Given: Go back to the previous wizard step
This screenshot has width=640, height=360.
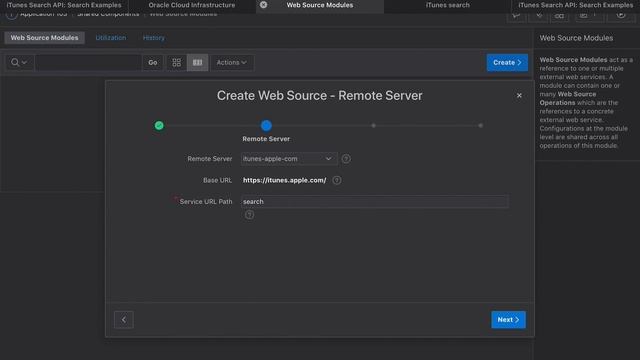Looking at the screenshot, I should tap(124, 320).
